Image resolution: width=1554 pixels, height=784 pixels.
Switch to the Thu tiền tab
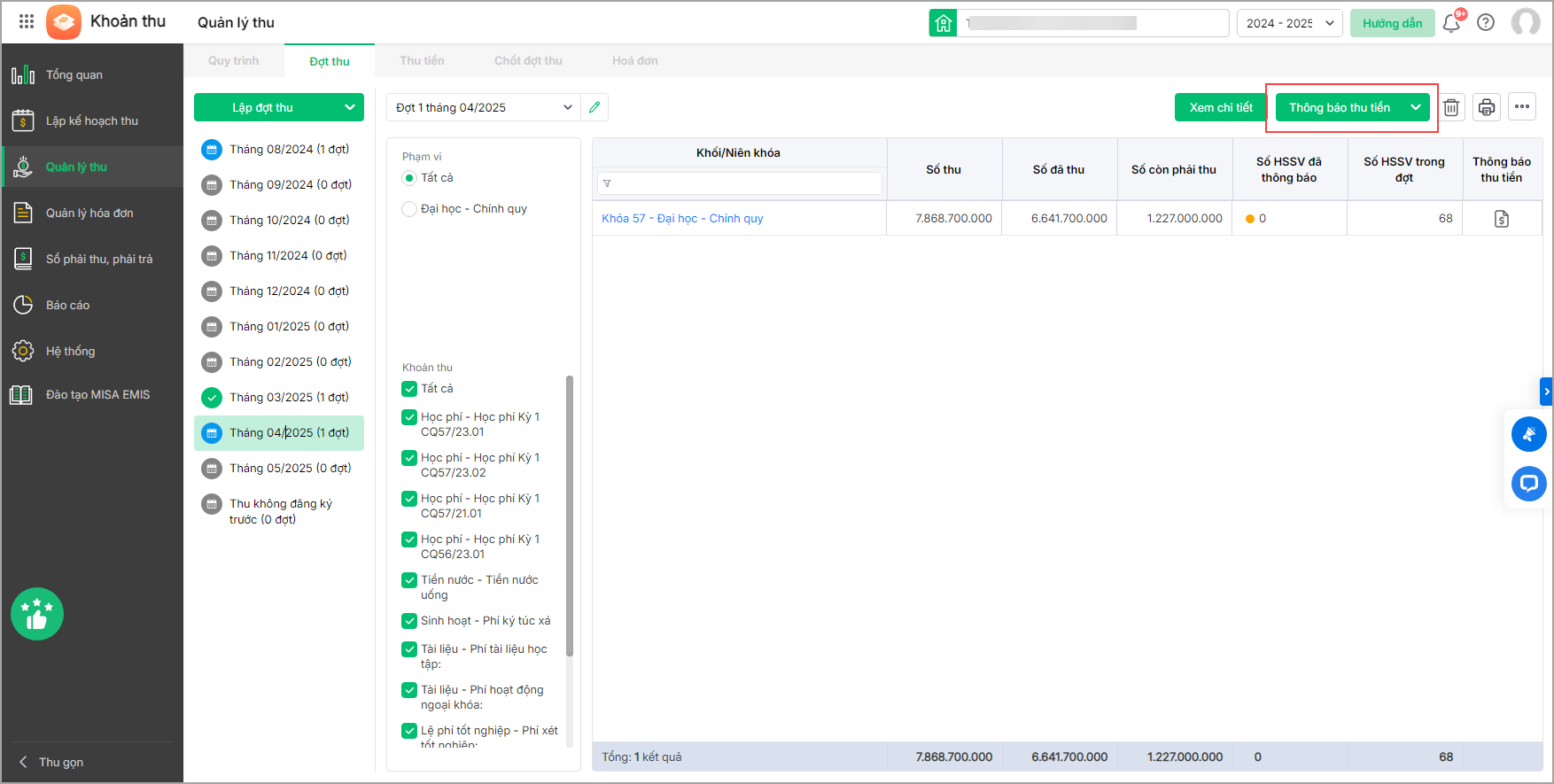coord(422,61)
